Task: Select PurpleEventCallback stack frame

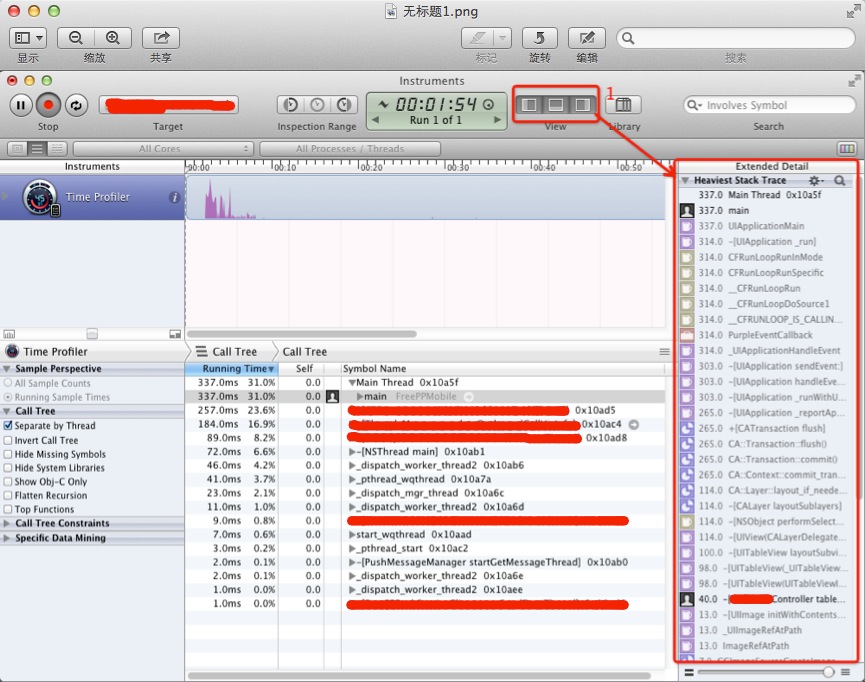Action: coord(767,335)
